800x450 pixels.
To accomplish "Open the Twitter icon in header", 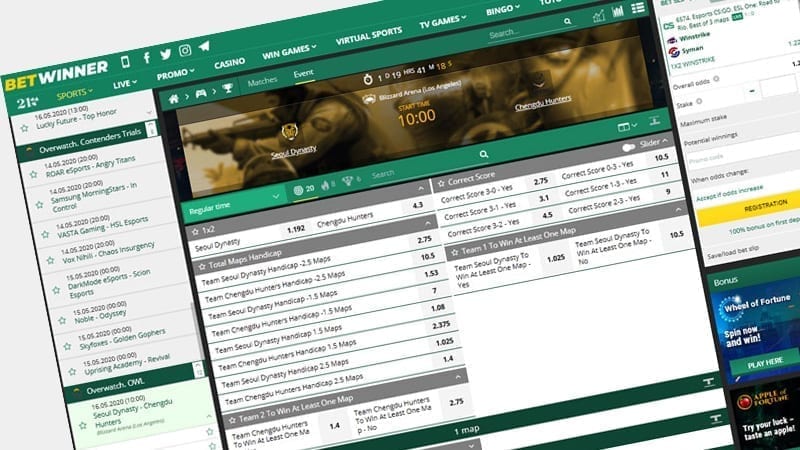I will [165, 54].
